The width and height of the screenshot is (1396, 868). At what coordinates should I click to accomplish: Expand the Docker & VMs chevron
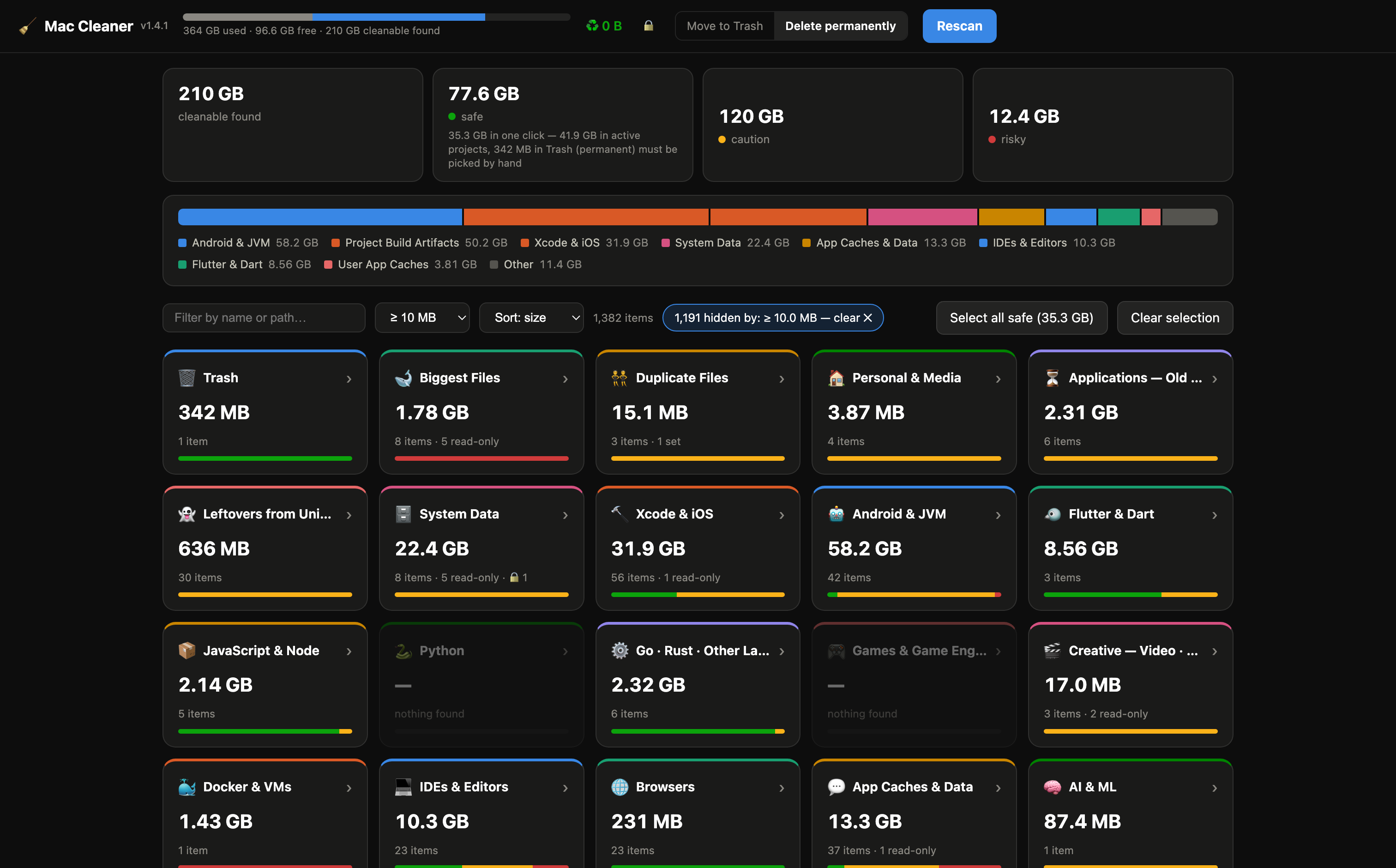(349, 788)
